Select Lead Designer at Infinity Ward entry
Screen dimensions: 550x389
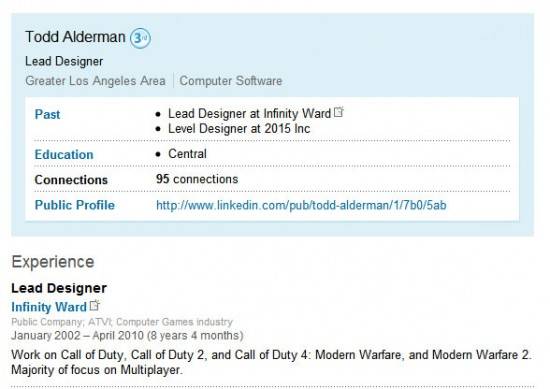[x=249, y=114]
